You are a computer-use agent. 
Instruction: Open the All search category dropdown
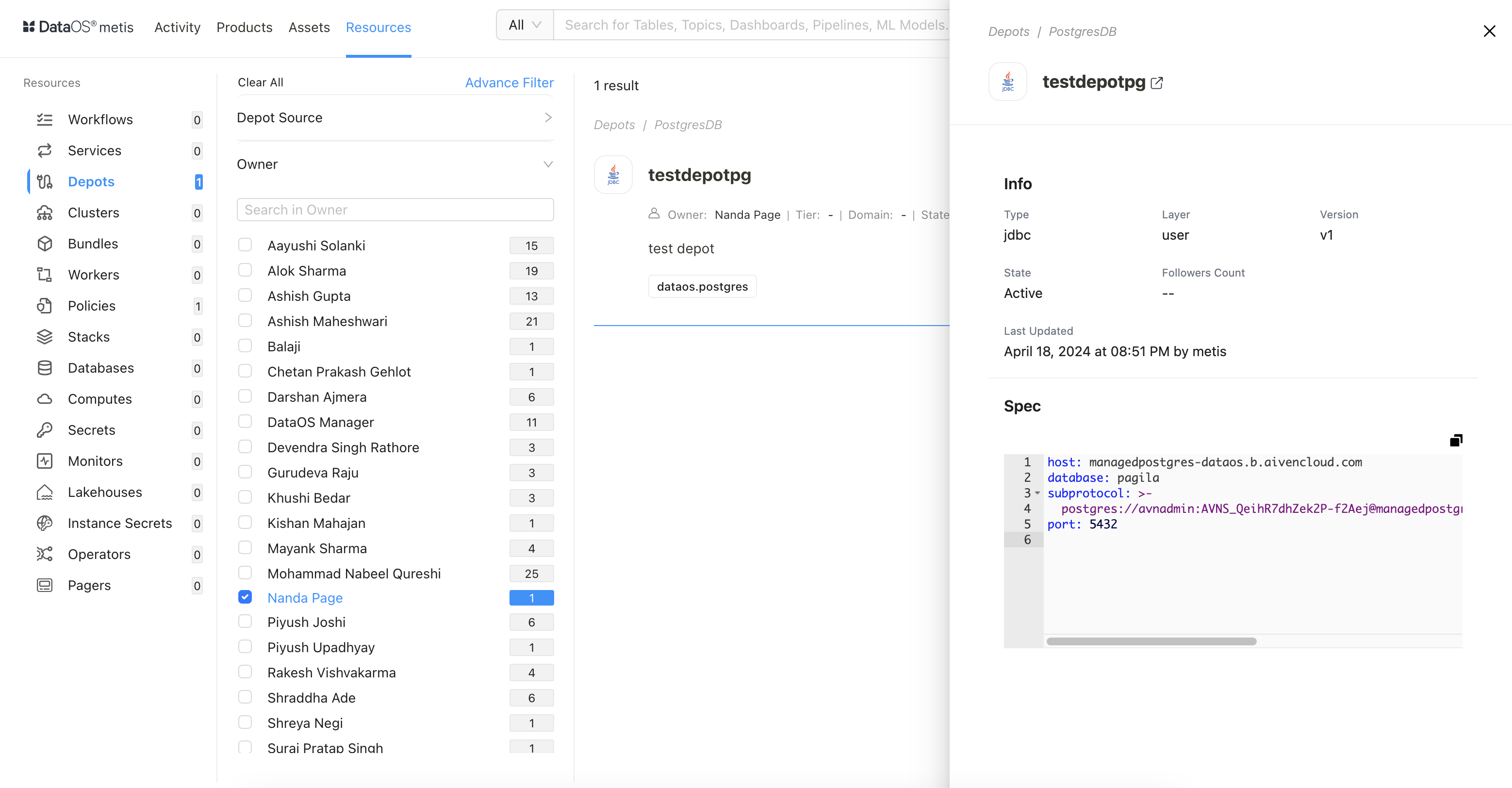click(525, 25)
